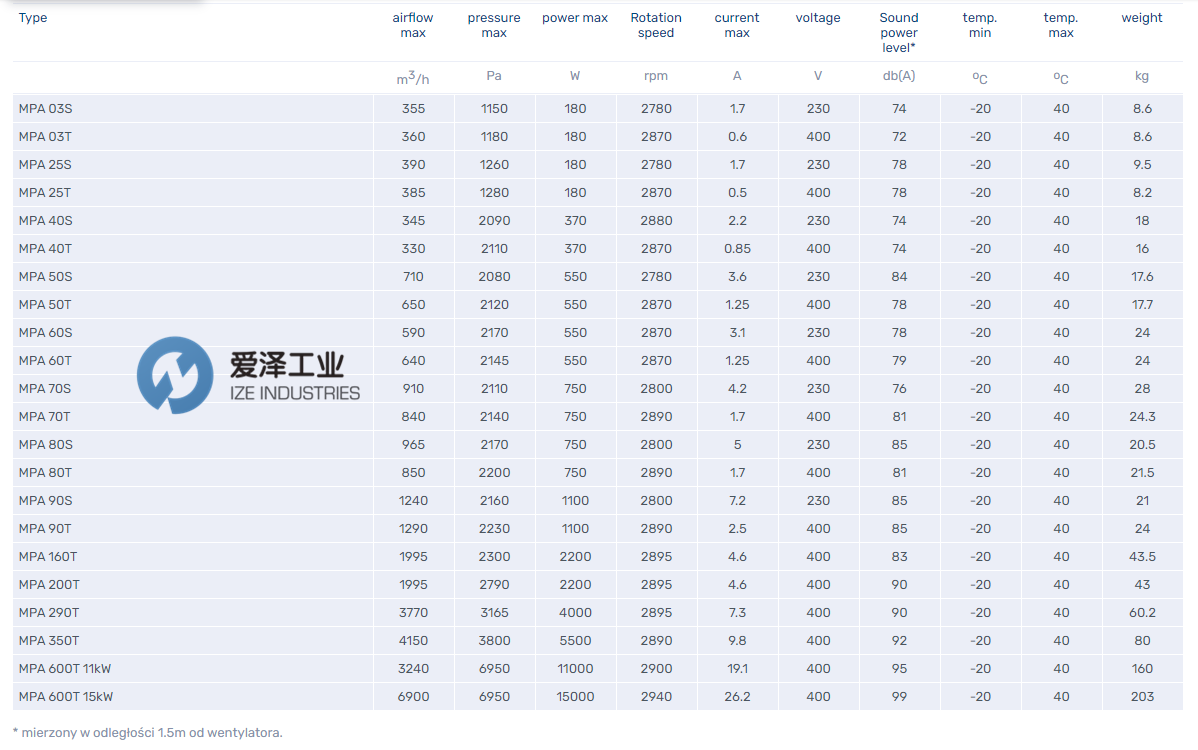Click the MPA 90T type cell
This screenshot has height=750, width=1198.
point(45,529)
